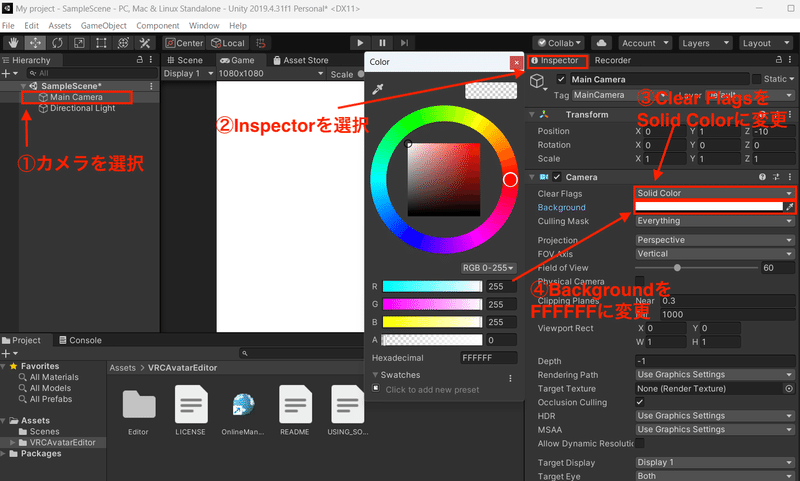800x481 pixels.
Task: Open the Layers dropdown
Action: click(705, 43)
